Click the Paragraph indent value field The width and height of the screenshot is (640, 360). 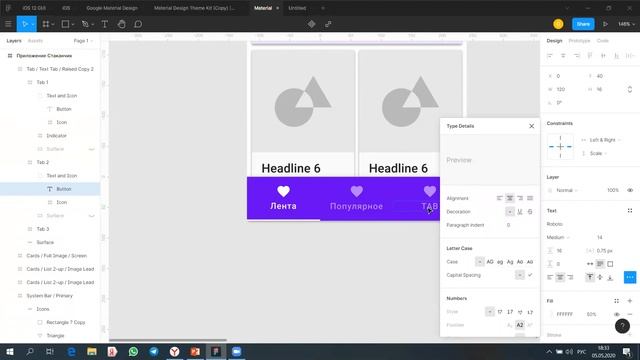[509, 225]
